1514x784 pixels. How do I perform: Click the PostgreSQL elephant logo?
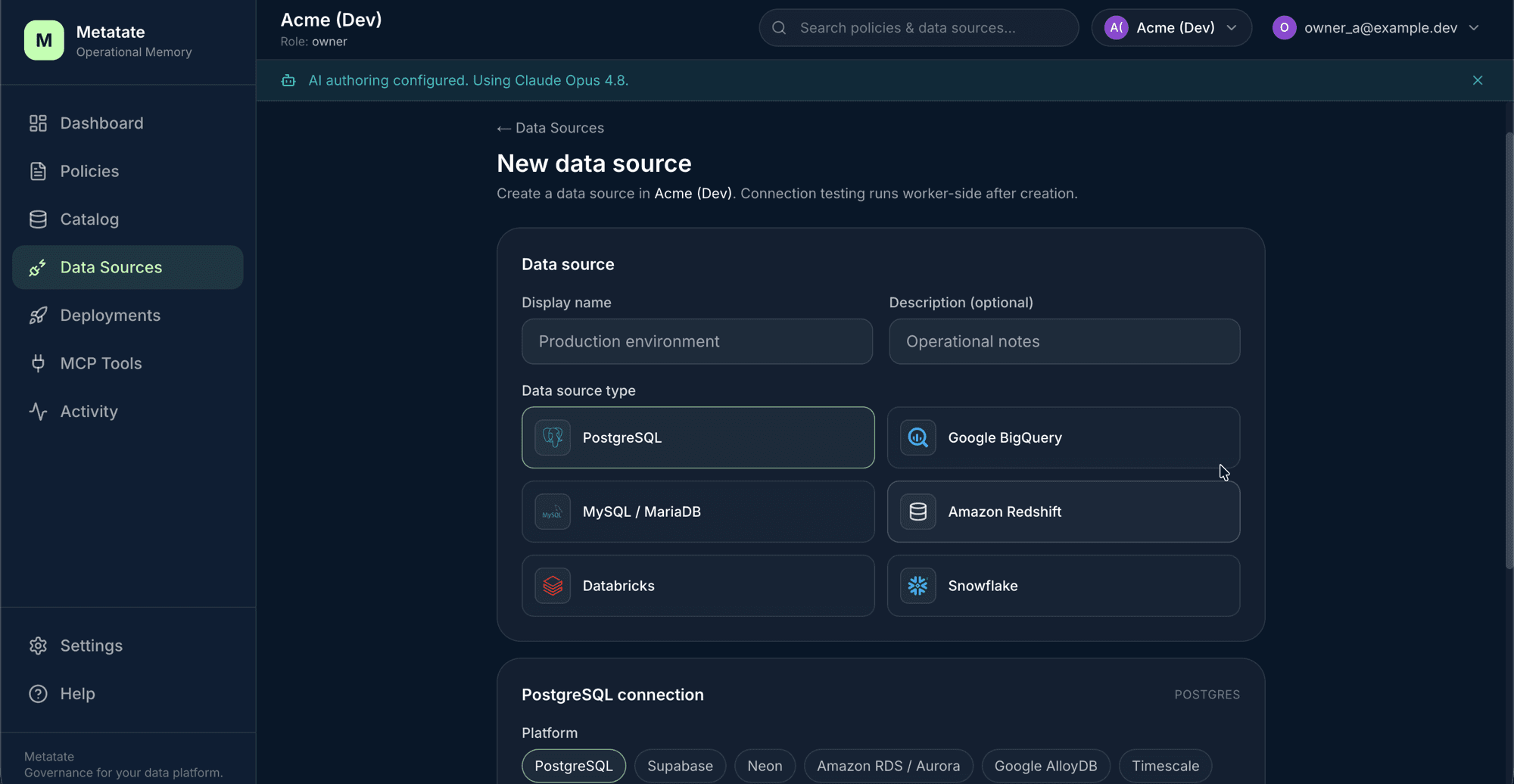coord(553,437)
